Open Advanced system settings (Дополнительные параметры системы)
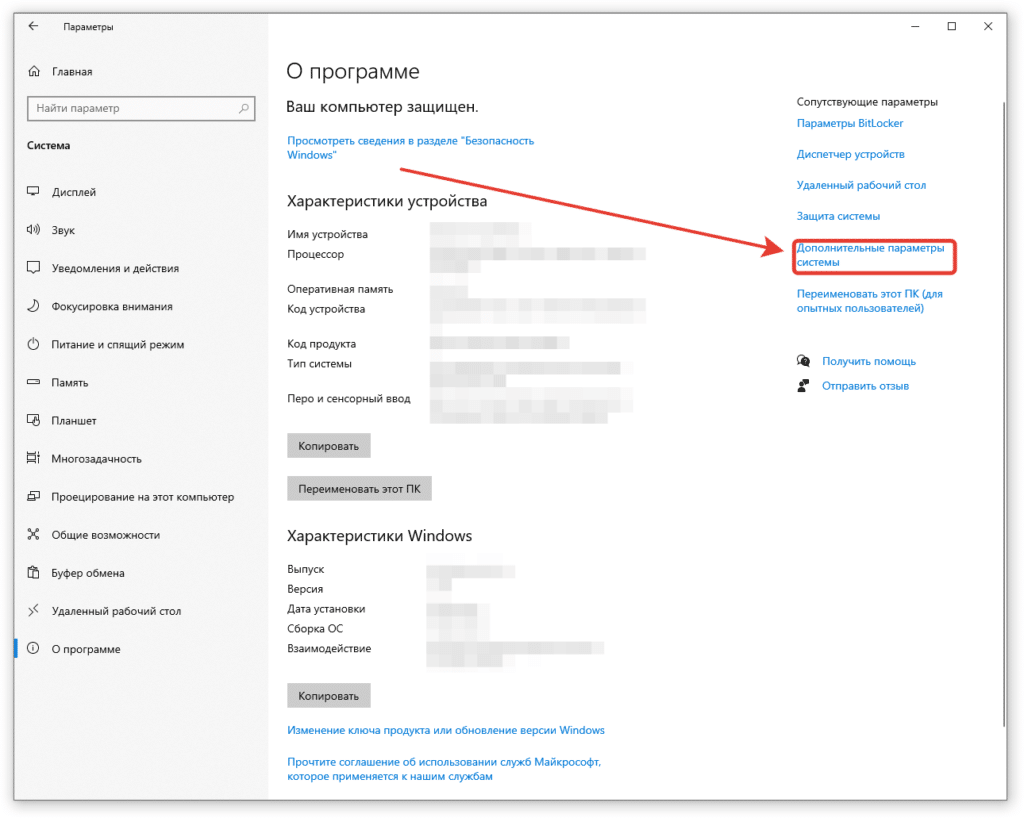The image size is (1024, 818). tap(869, 255)
